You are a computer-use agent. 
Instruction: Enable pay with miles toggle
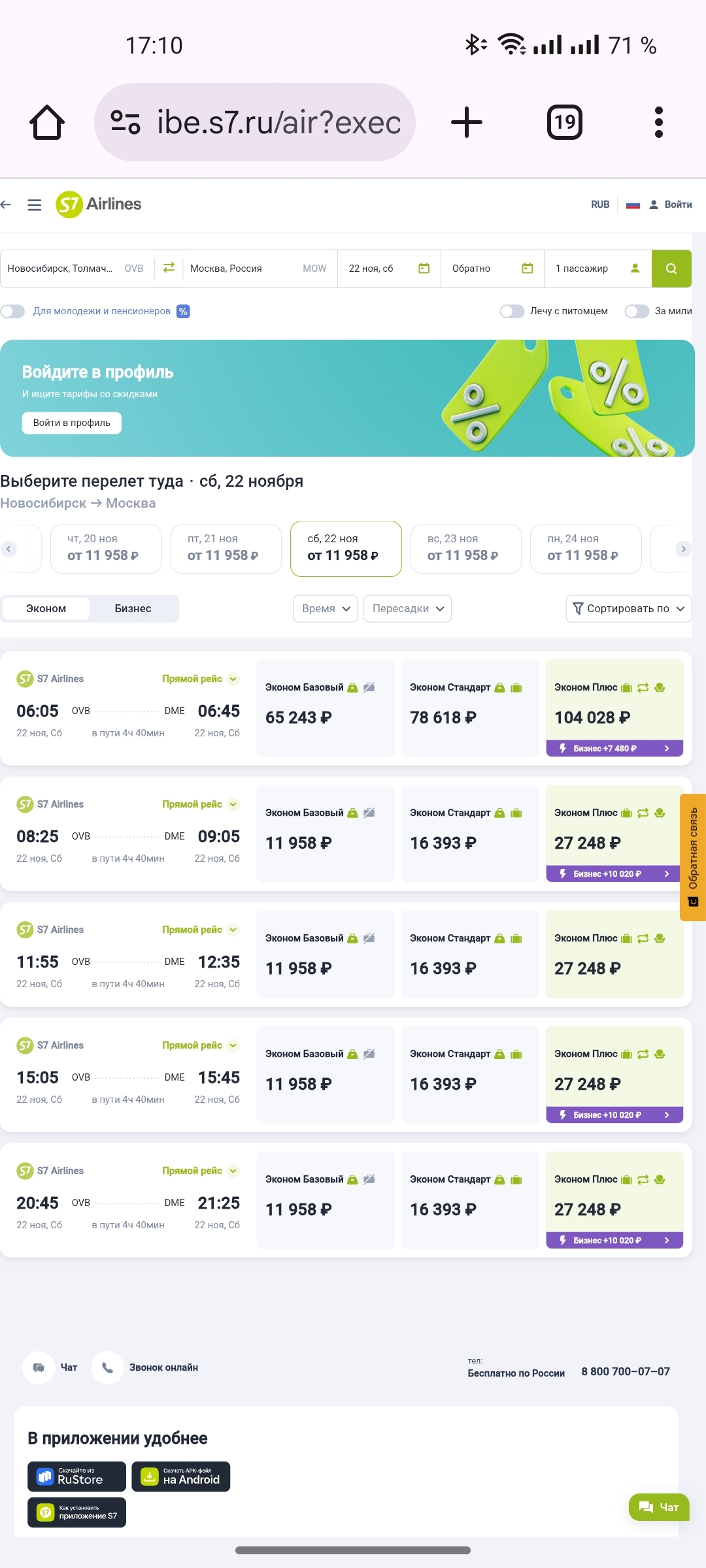[x=637, y=312]
